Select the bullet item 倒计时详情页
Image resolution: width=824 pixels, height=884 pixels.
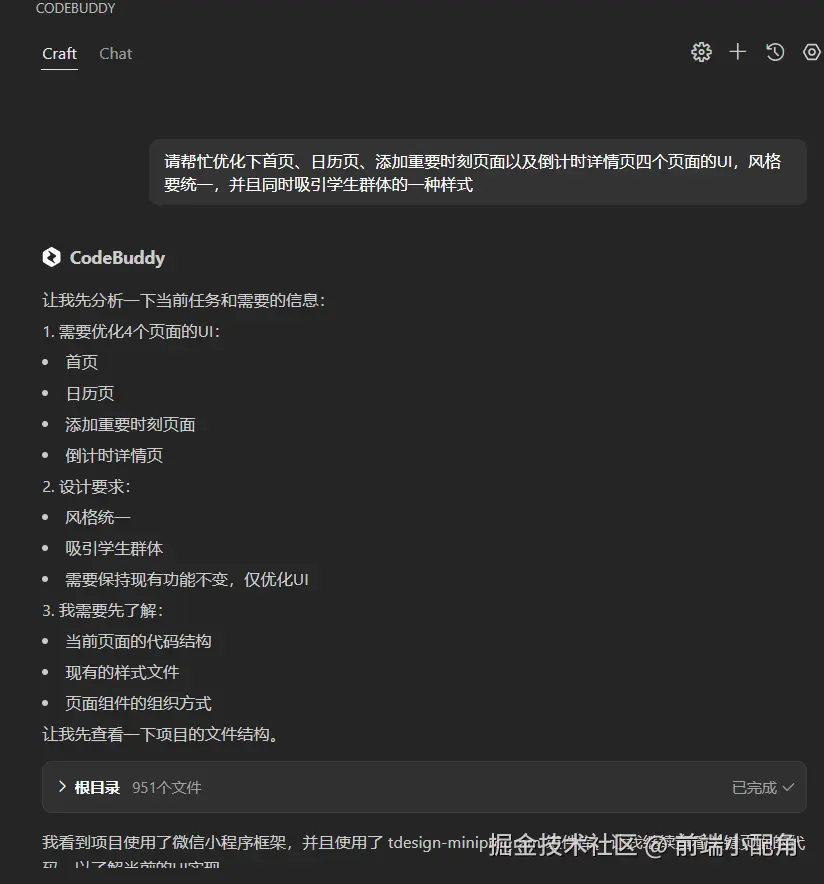(x=114, y=455)
